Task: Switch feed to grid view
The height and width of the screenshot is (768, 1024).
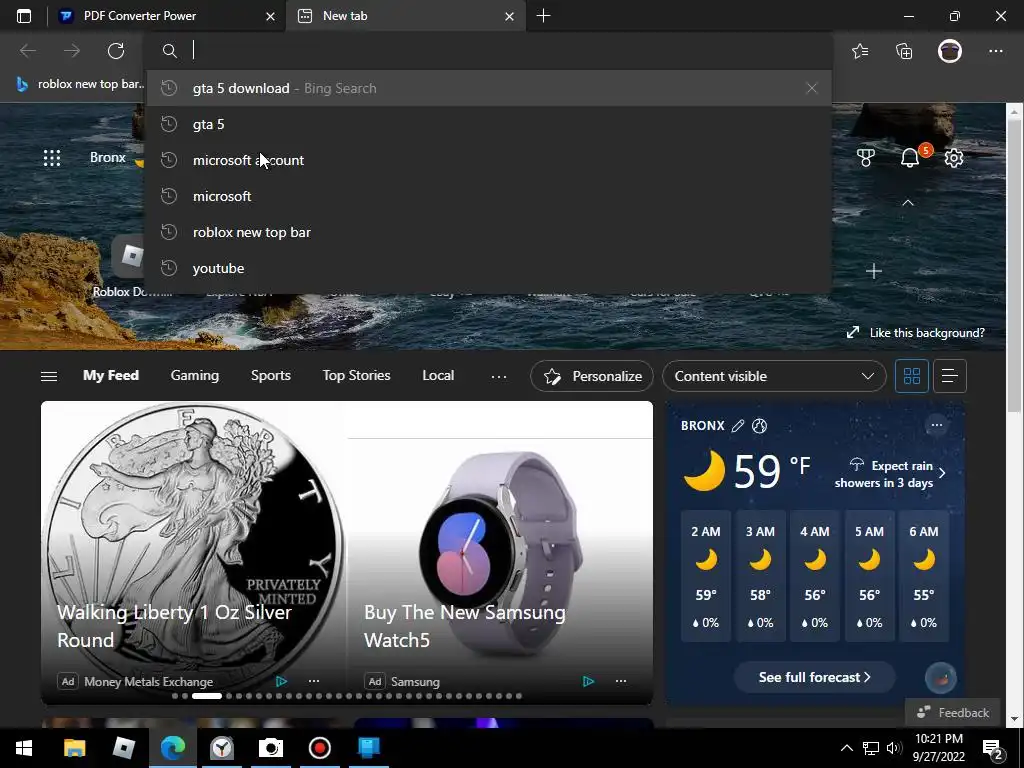Action: click(x=912, y=376)
